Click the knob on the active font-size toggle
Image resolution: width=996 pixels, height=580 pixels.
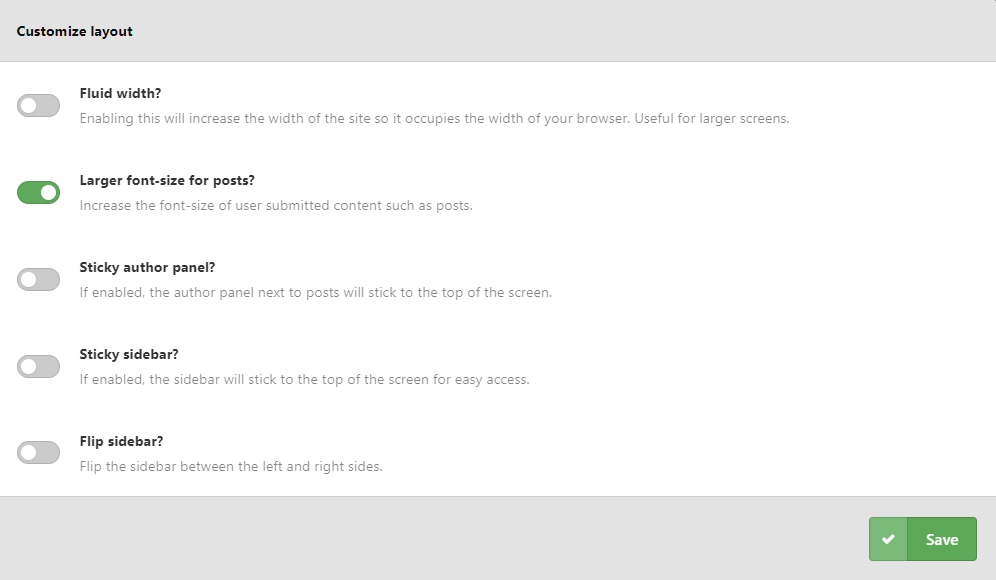coord(48,192)
